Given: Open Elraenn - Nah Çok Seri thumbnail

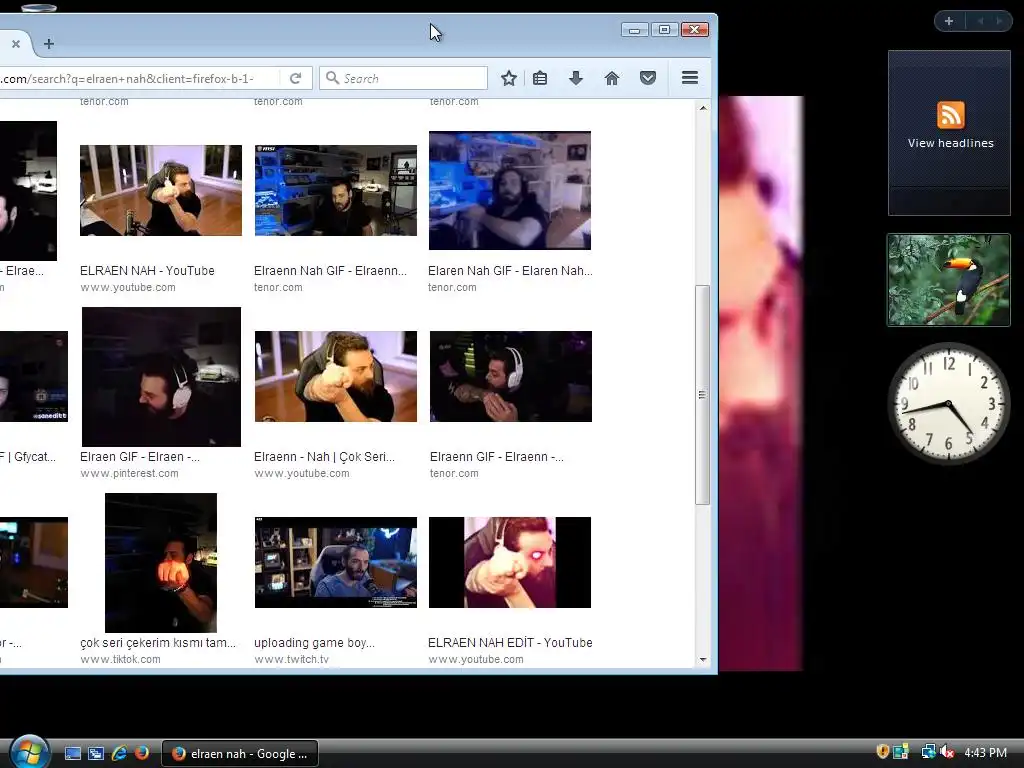Looking at the screenshot, I should tap(336, 376).
